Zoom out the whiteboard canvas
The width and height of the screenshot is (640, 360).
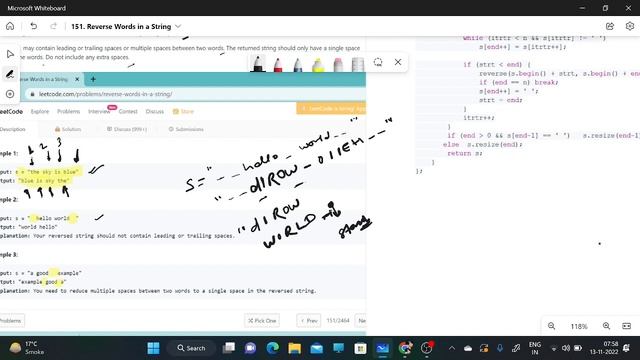pyautogui.click(x=551, y=326)
